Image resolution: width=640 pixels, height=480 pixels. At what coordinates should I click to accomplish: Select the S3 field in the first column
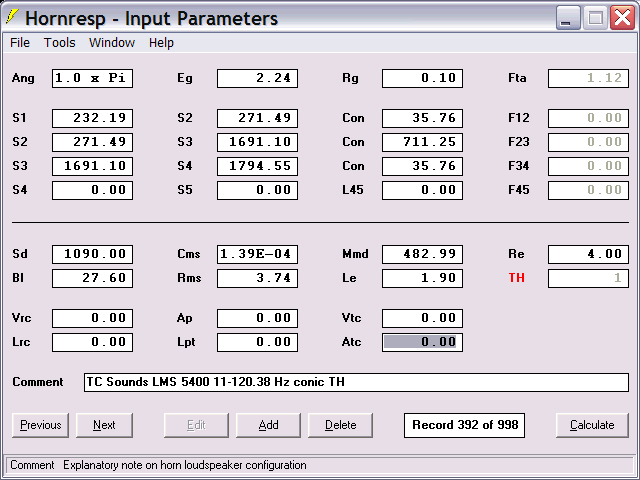[x=92, y=166]
